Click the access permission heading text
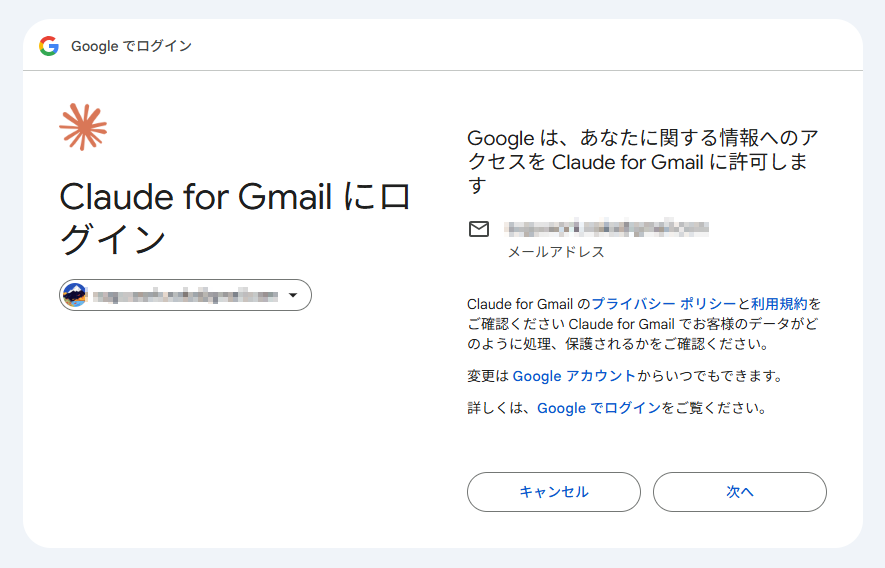Image resolution: width=885 pixels, height=568 pixels. tap(643, 161)
